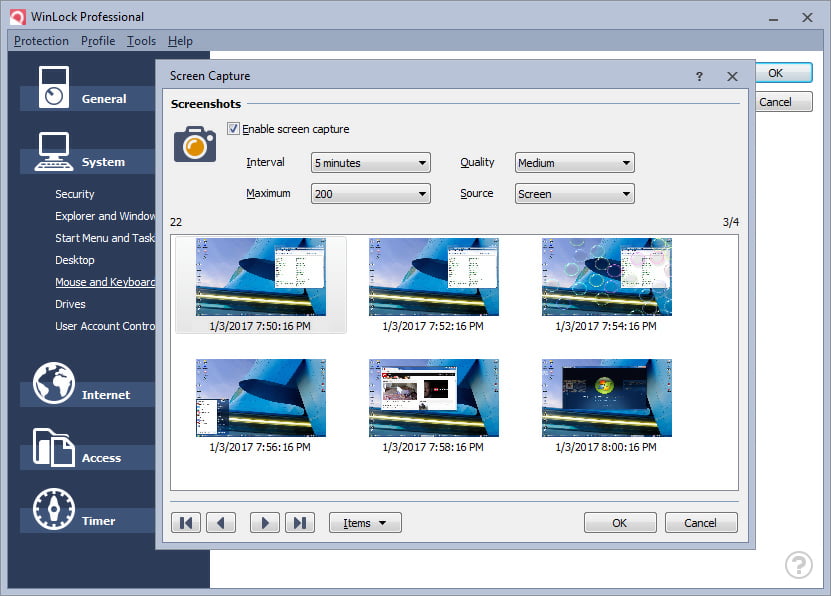
Task: Click the 1/3/2017 7:50:16 PM caption
Action: pos(260,326)
